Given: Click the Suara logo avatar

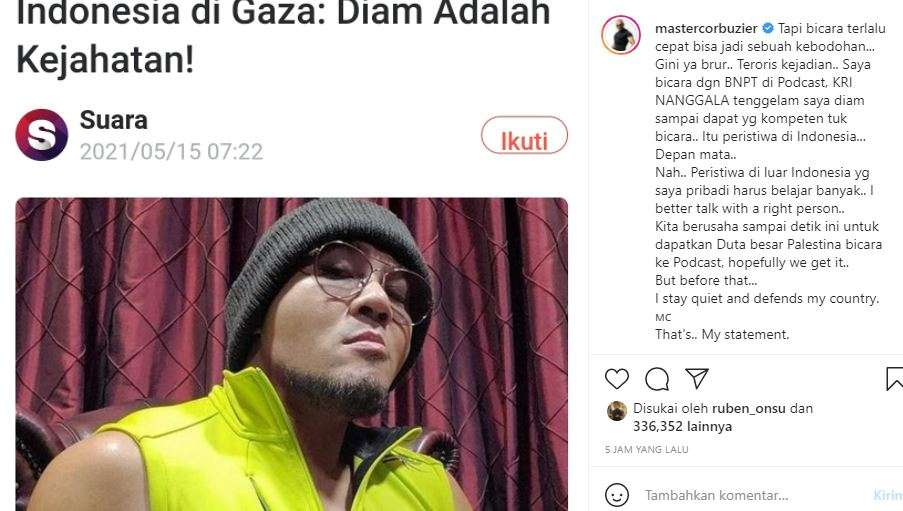Looking at the screenshot, I should point(41,135).
